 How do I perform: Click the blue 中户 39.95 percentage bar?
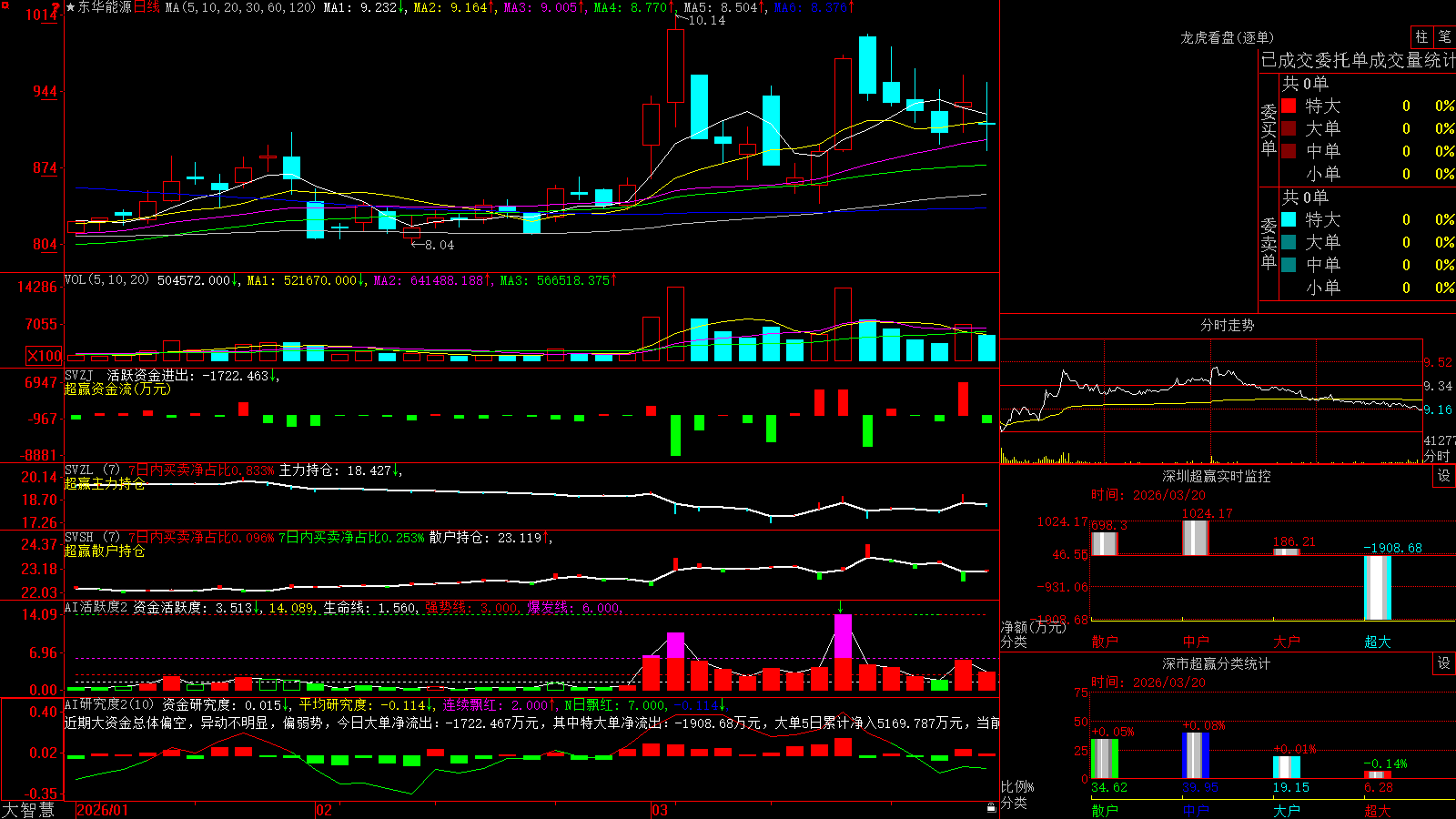click(x=1195, y=755)
